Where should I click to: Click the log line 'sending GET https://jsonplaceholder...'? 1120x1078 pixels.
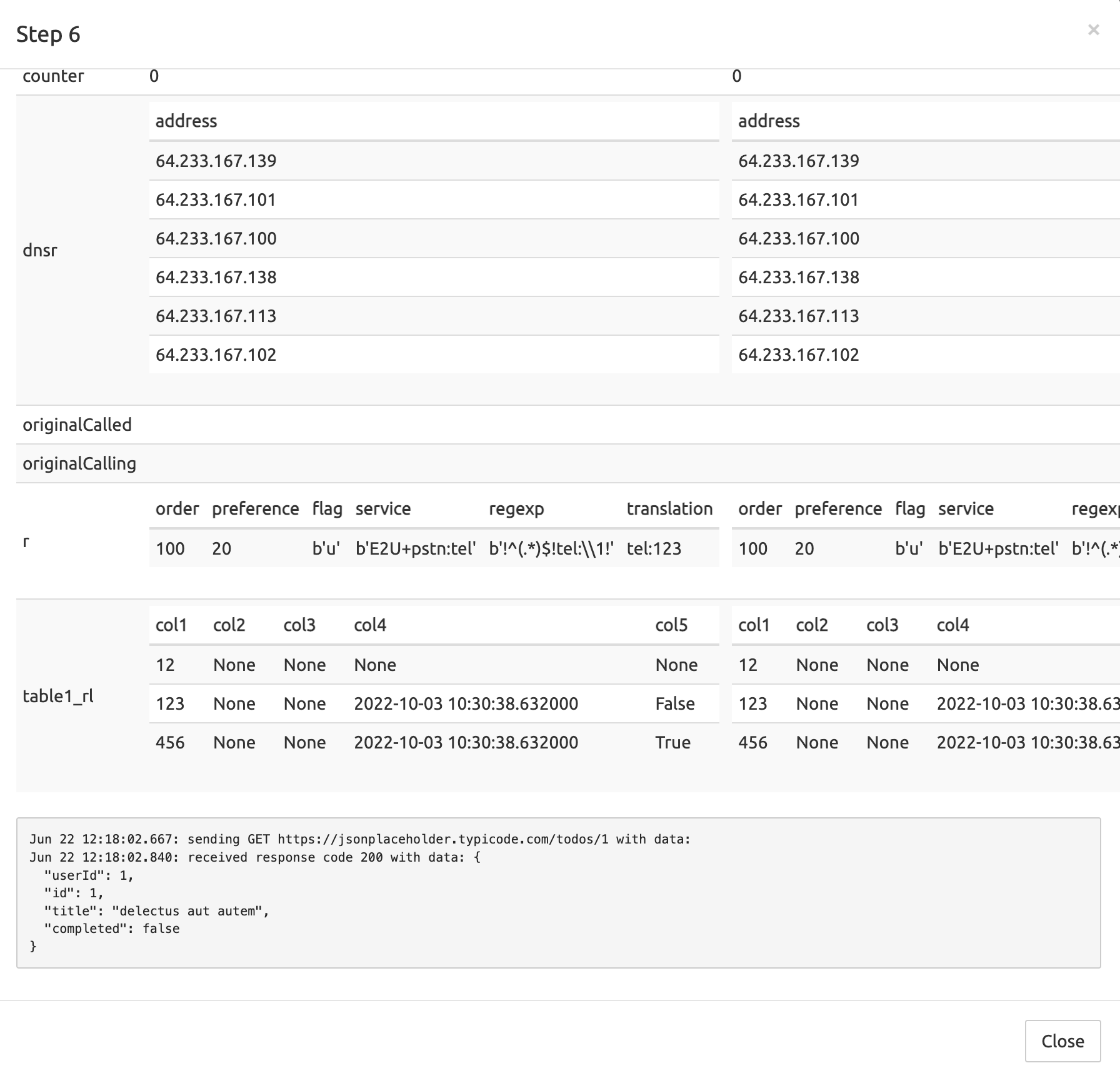pyautogui.click(x=360, y=839)
